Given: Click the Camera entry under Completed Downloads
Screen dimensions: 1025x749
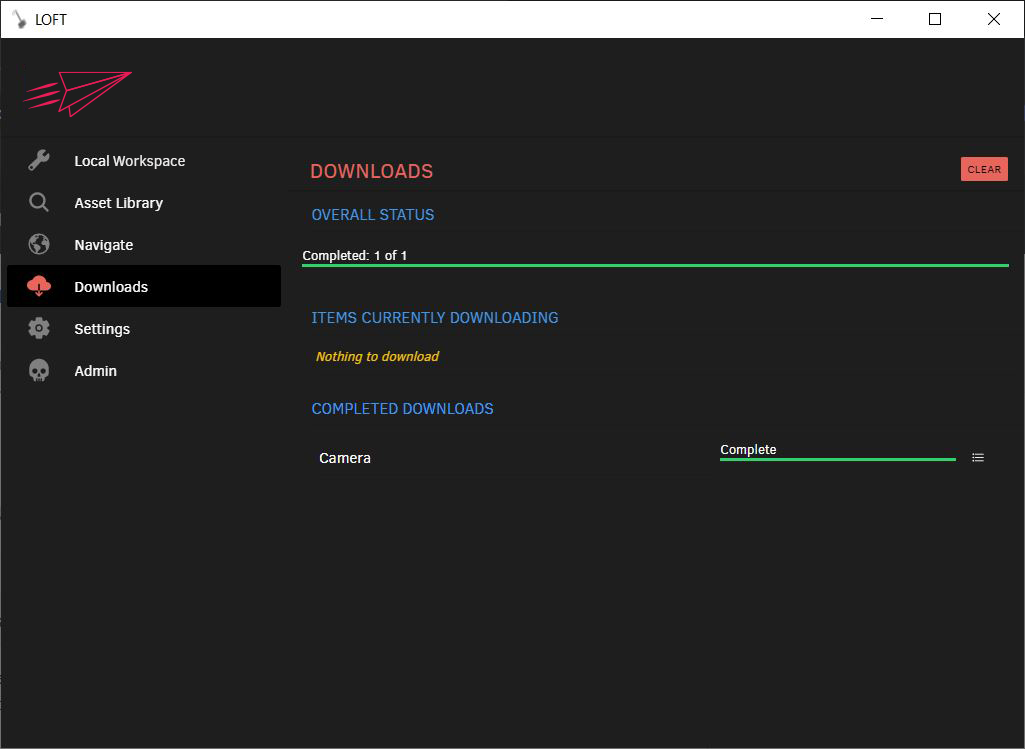Looking at the screenshot, I should coord(345,457).
